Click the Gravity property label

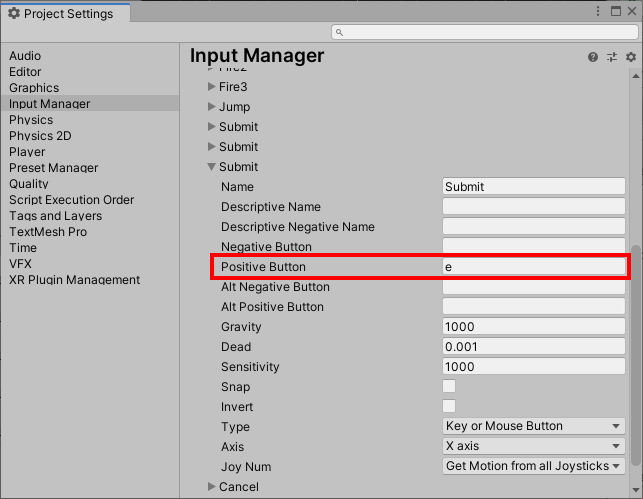pyautogui.click(x=241, y=327)
